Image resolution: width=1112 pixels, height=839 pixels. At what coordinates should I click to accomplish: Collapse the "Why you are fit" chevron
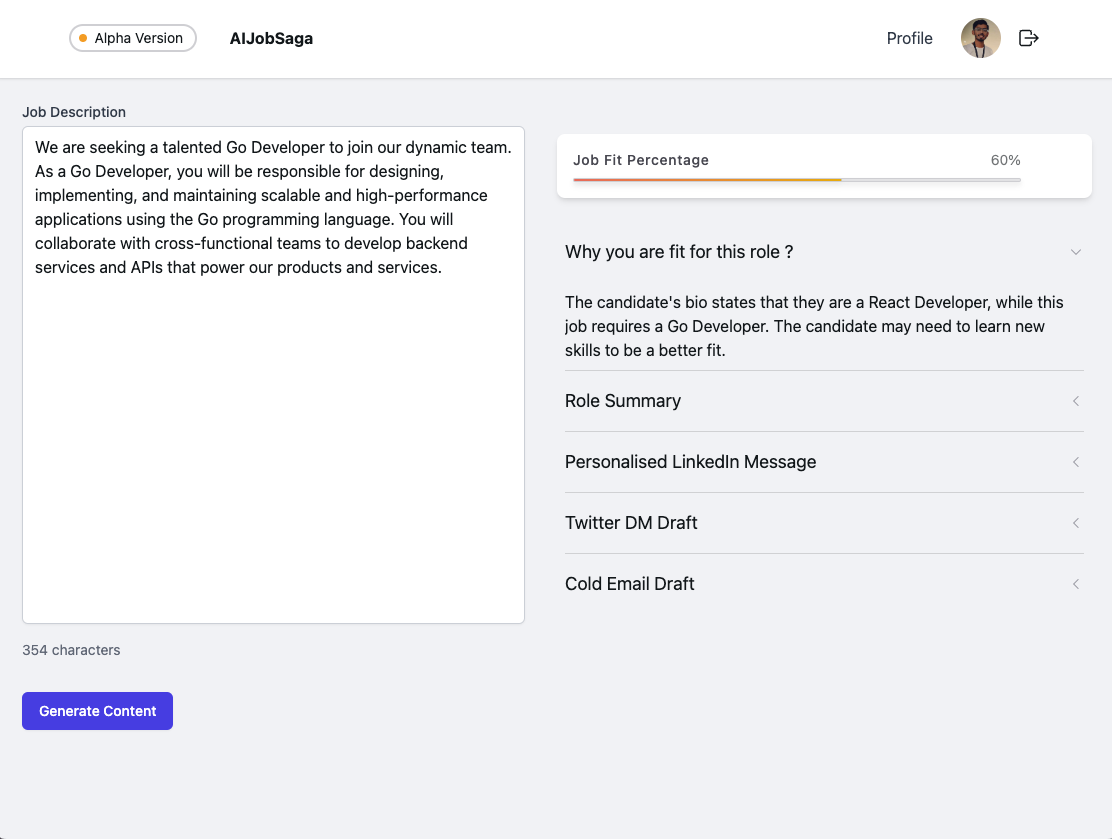[1075, 252]
